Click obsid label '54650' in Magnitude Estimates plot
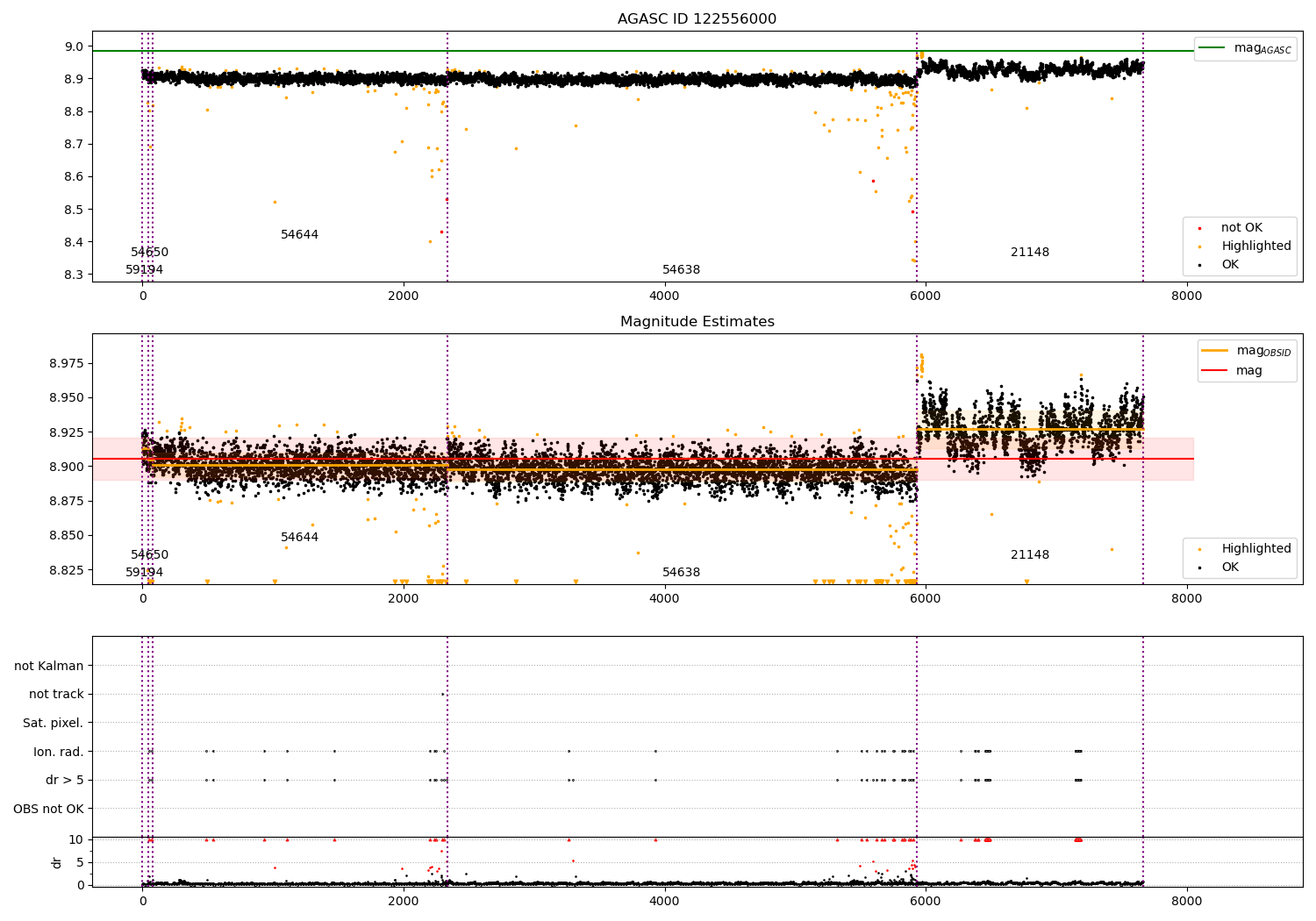The image size is (1316, 921). tap(149, 555)
